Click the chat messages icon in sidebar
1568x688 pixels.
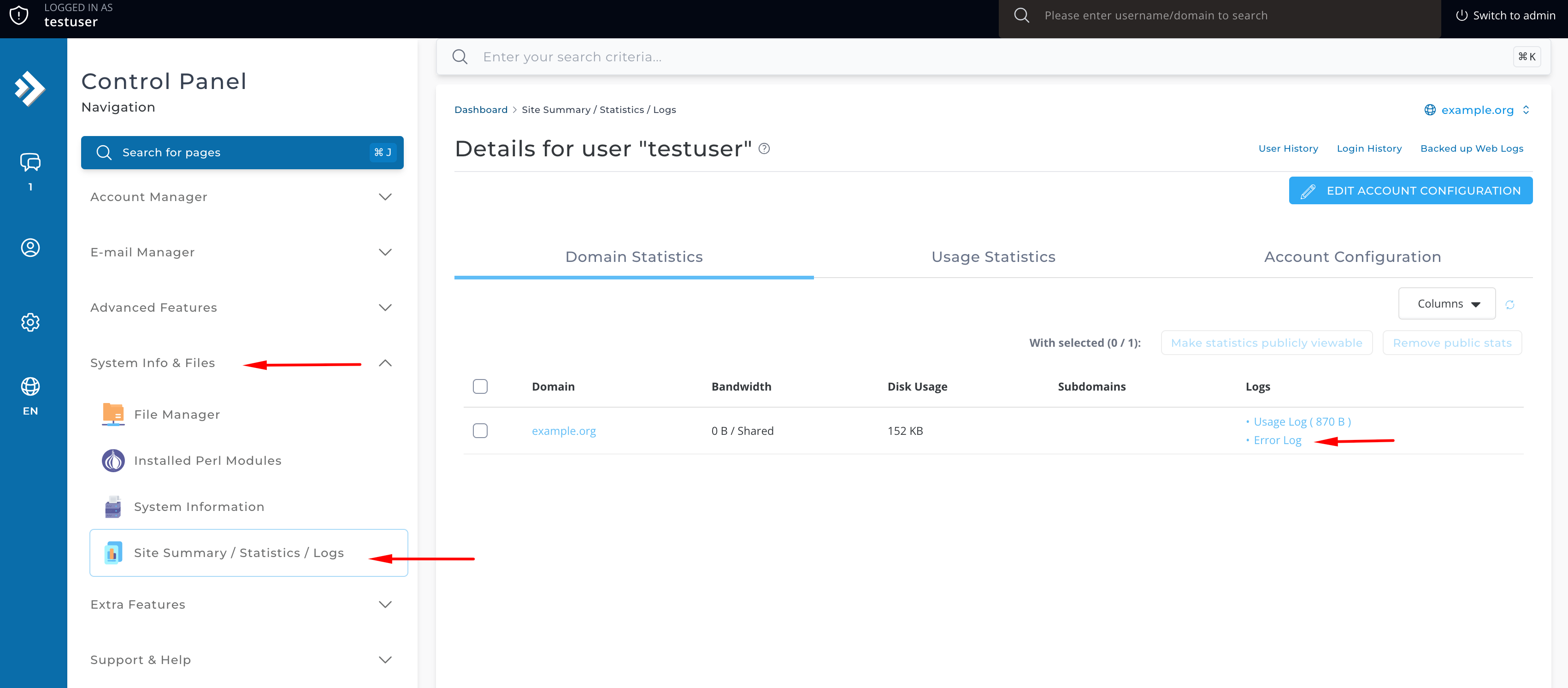(30, 162)
